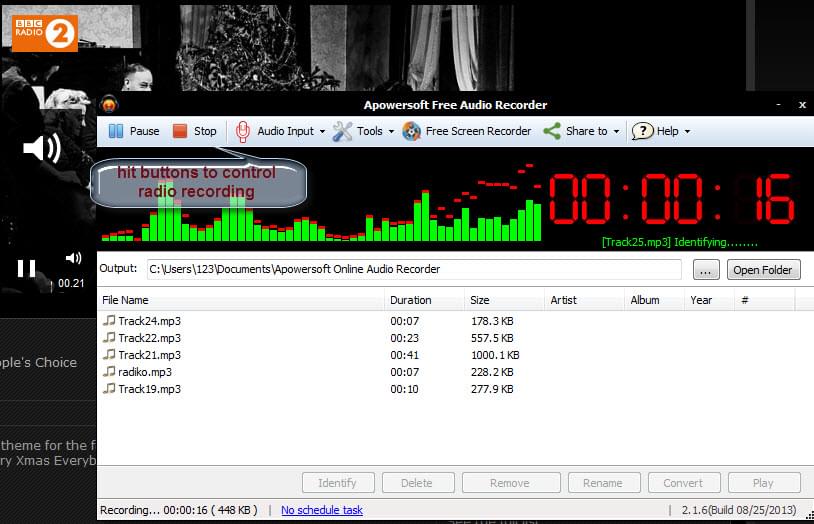This screenshot has height=524, width=814.
Task: Sort by Size column header
Action: (x=504, y=300)
